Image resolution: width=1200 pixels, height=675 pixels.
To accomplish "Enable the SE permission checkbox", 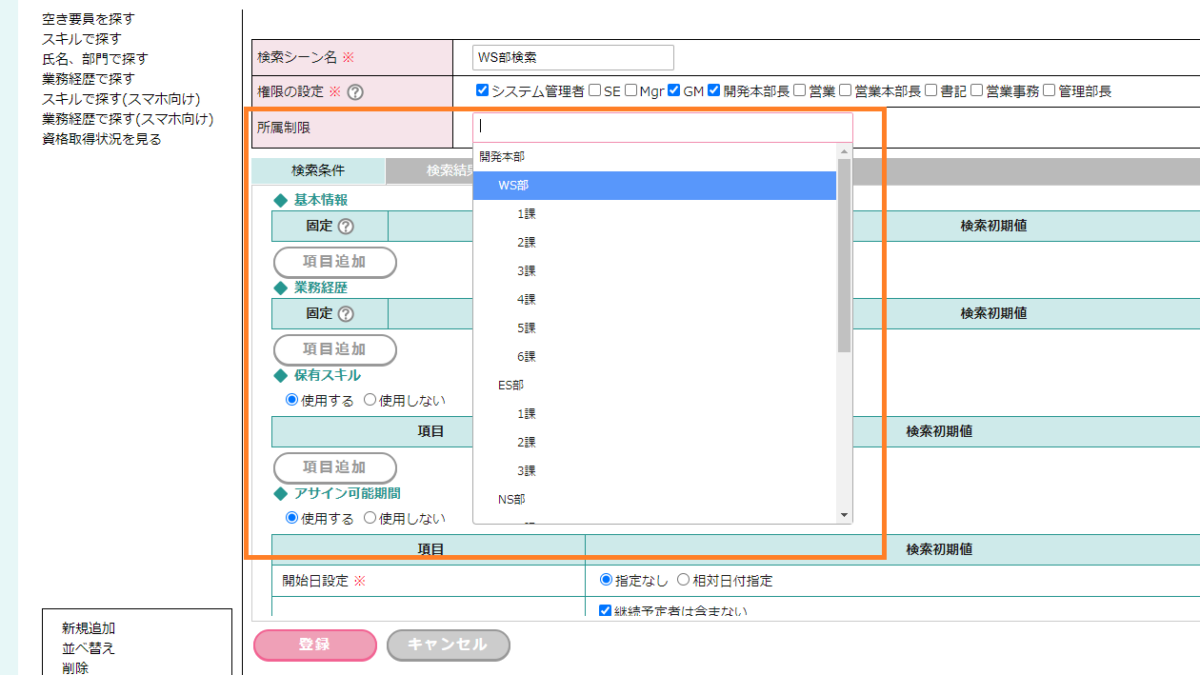I will point(595,91).
